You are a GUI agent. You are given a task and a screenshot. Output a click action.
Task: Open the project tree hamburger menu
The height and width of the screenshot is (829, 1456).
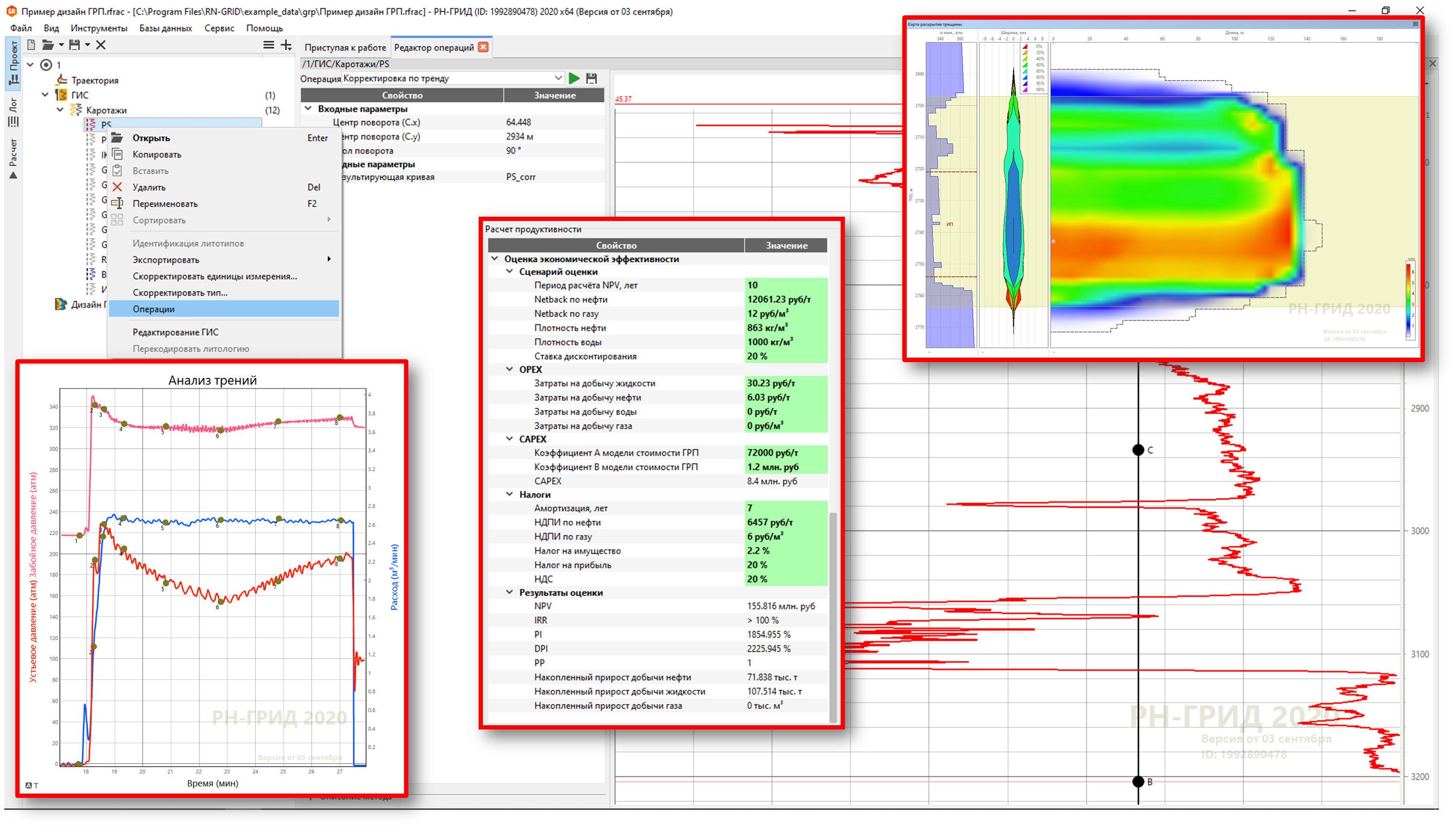[x=269, y=44]
